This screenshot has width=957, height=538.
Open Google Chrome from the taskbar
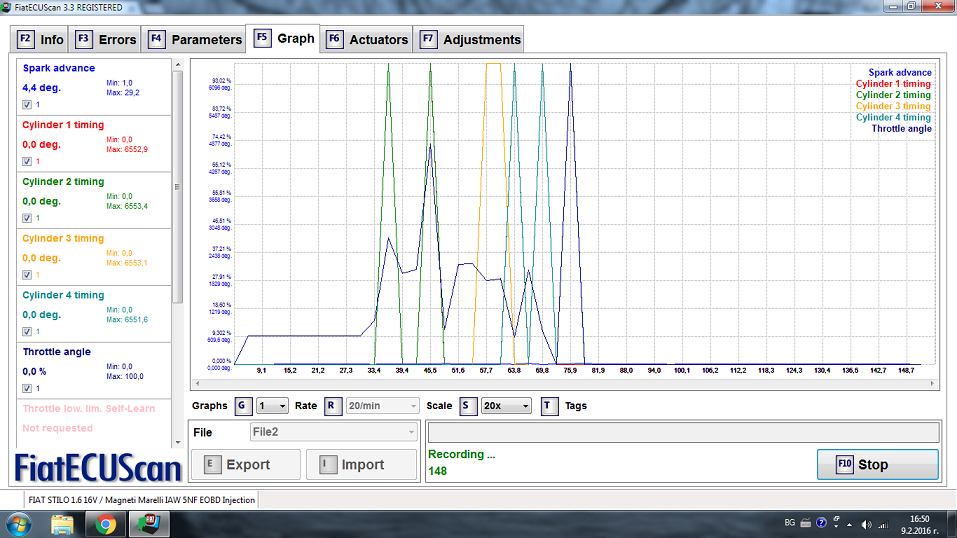click(106, 523)
